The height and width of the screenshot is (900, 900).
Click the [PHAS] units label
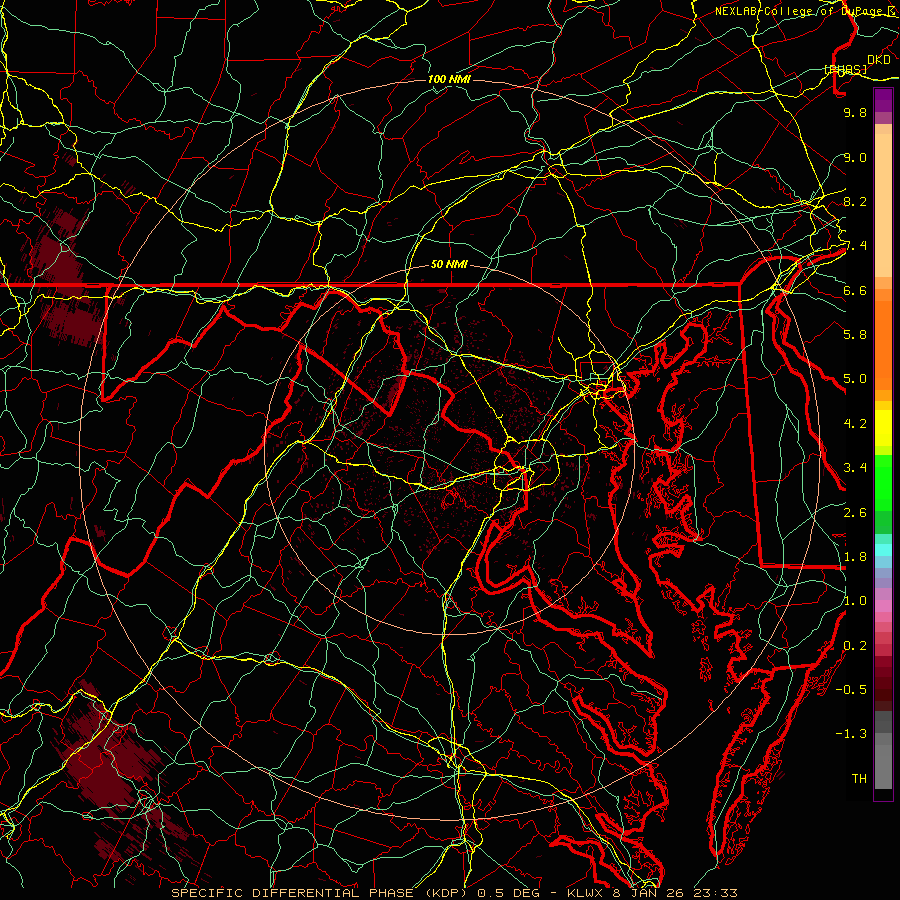pyautogui.click(x=845, y=69)
